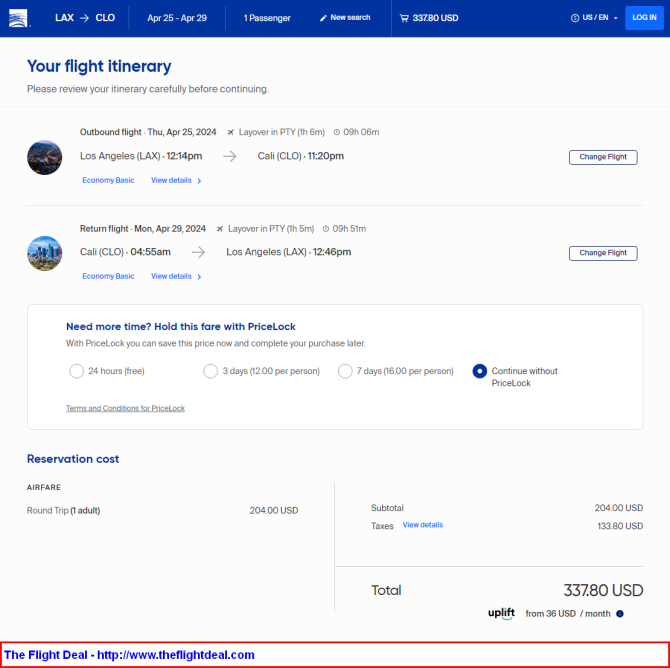Click chevron next to outbound View details
This screenshot has height=668, width=670.
click(x=199, y=181)
